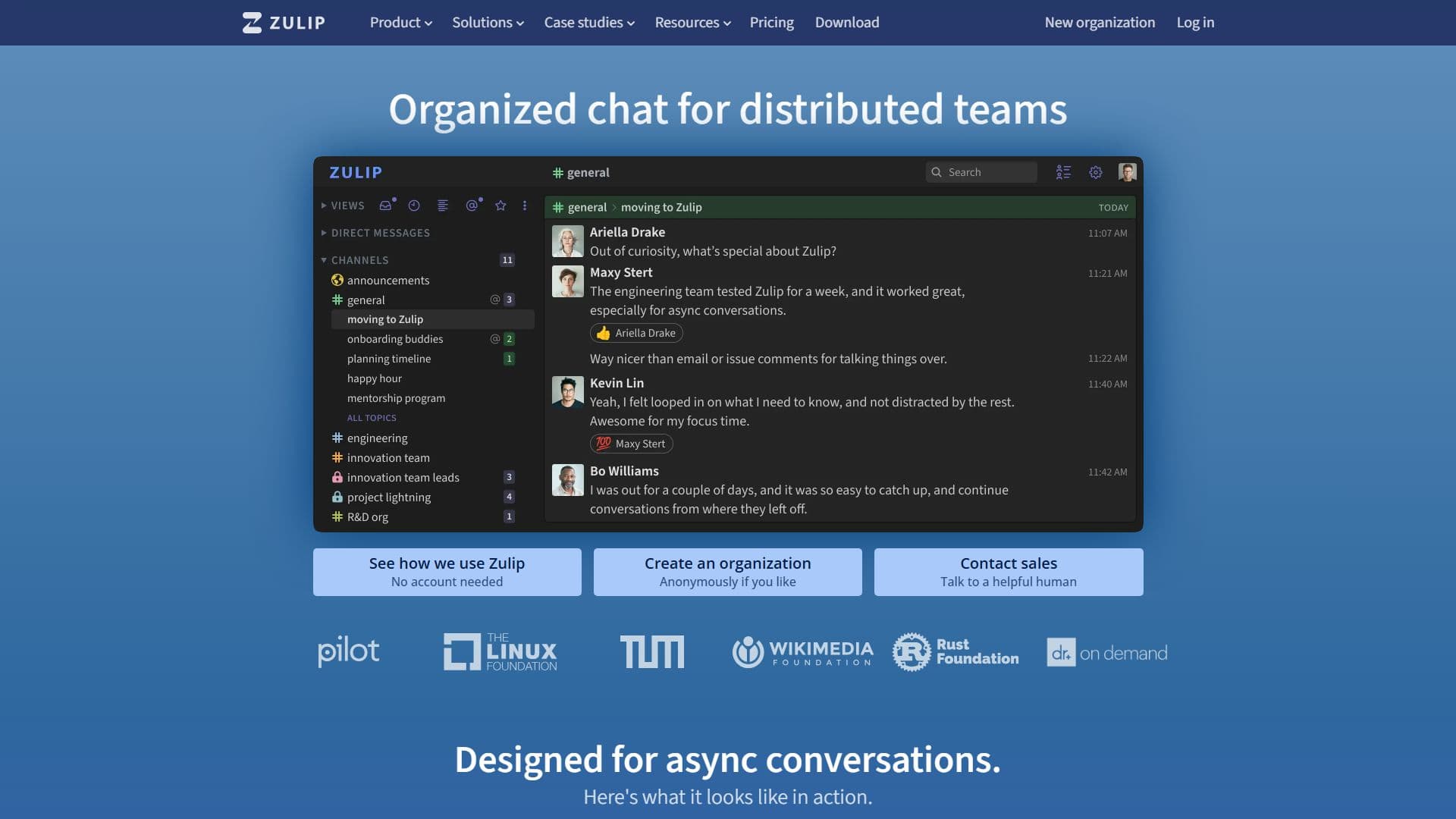Screen dimensions: 1456x819
Task: Click ALL TOPICS under general
Action: pos(372,418)
